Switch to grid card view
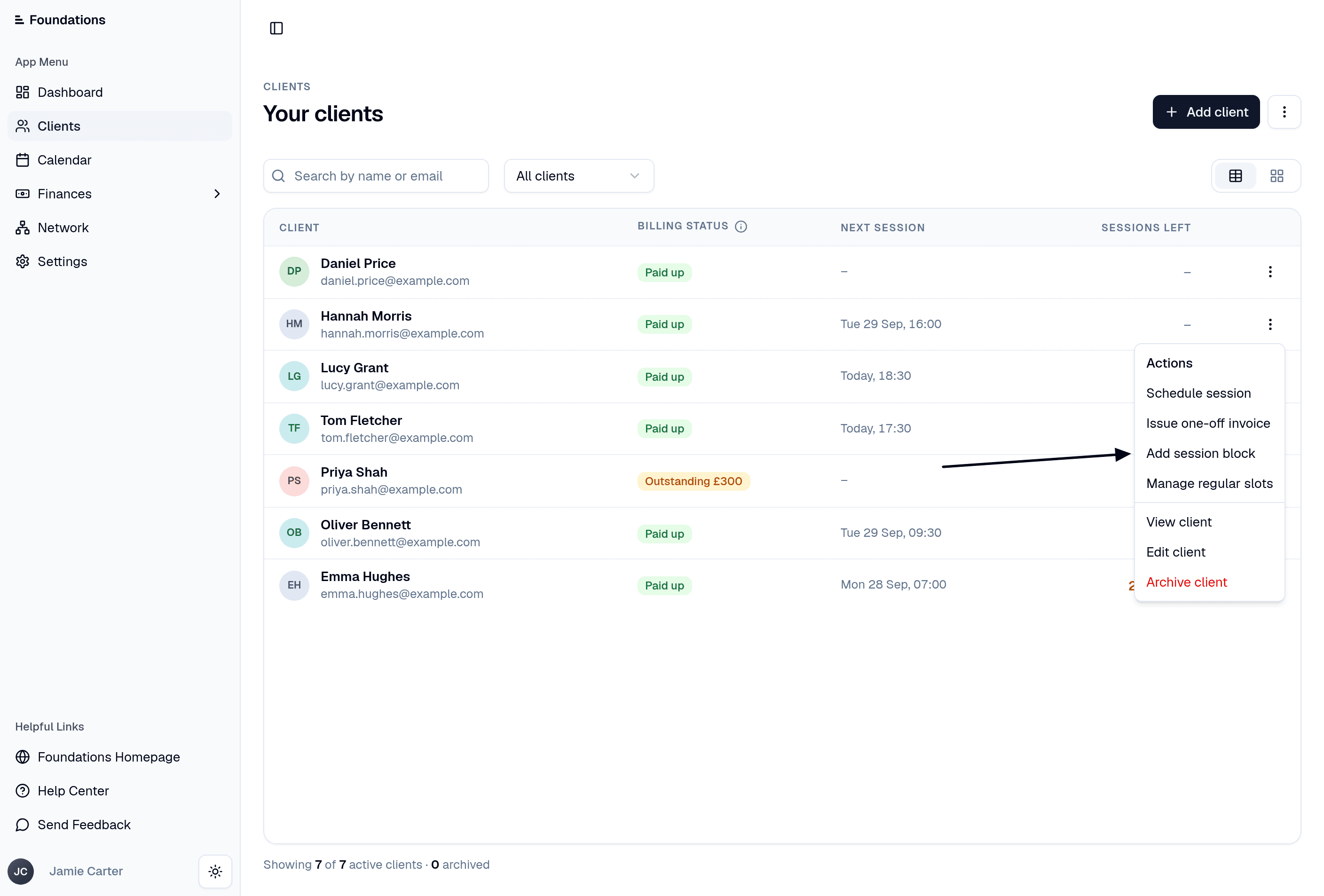Viewport: 1324px width, 896px height. coord(1277,176)
